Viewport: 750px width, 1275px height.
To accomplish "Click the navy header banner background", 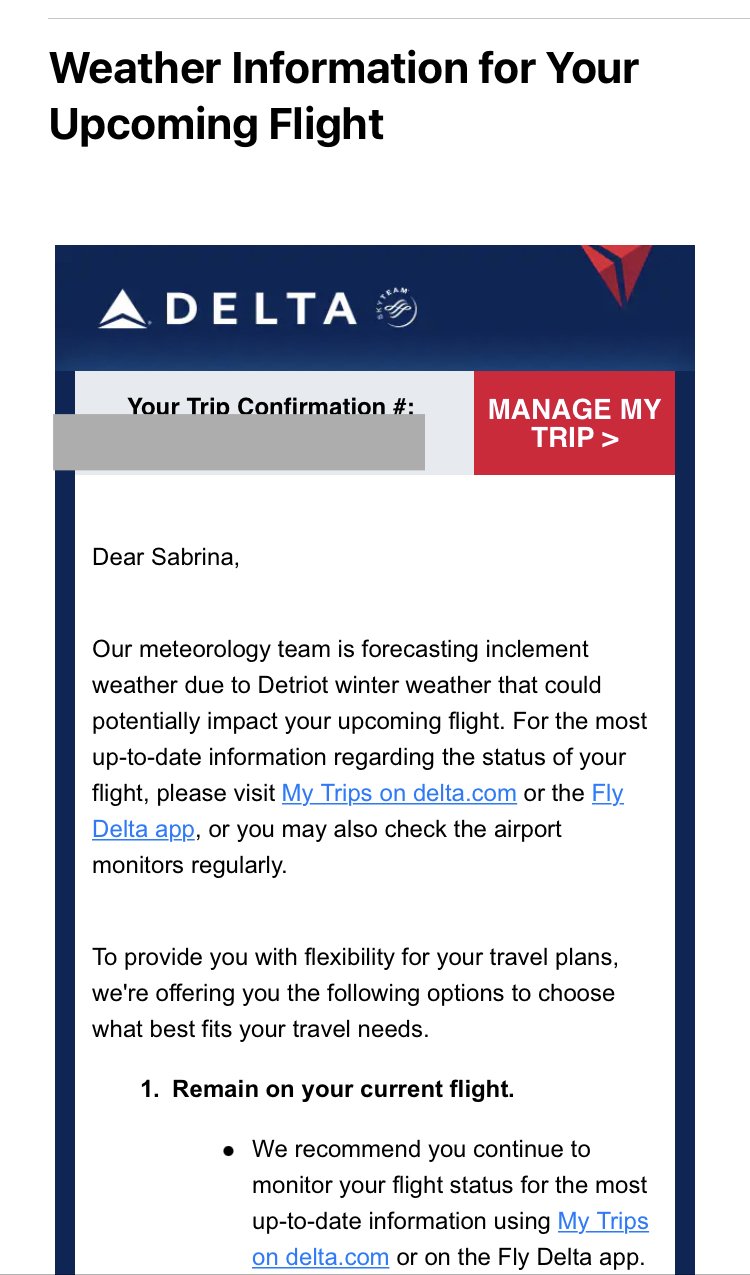I will (x=375, y=308).
